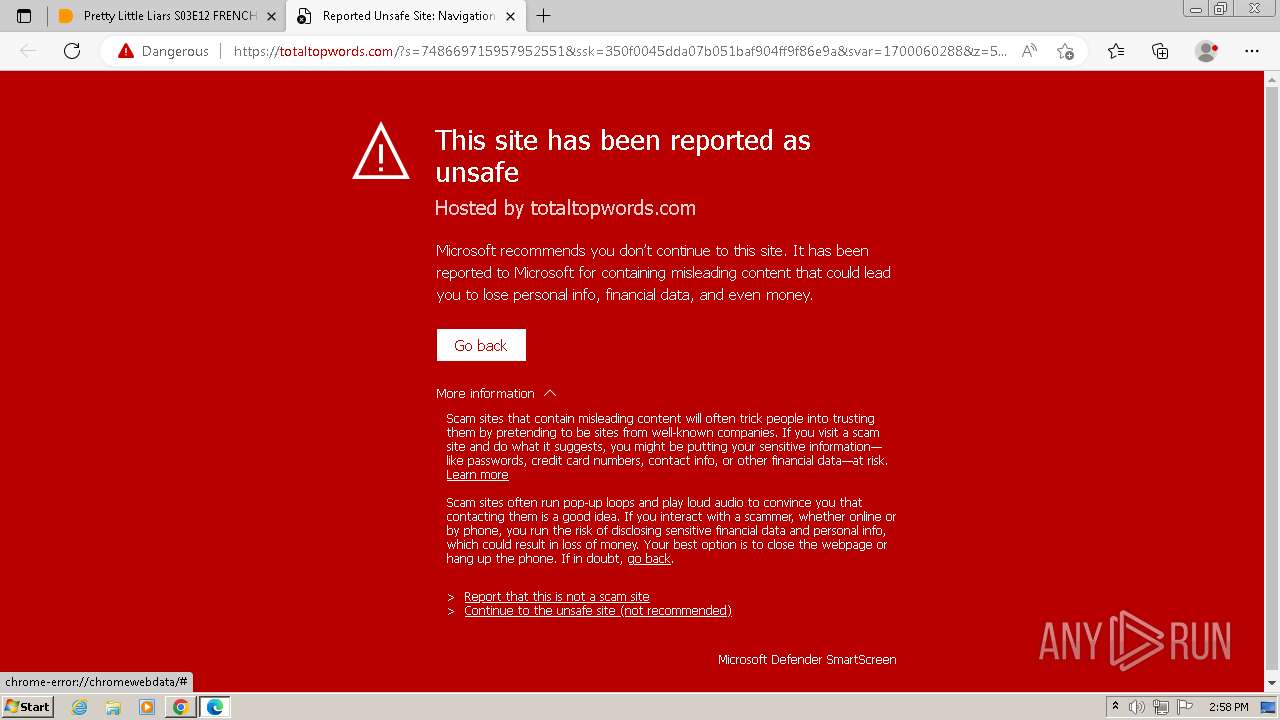Click the address bar URL field
Image resolution: width=1280 pixels, height=720 pixels.
point(620,51)
